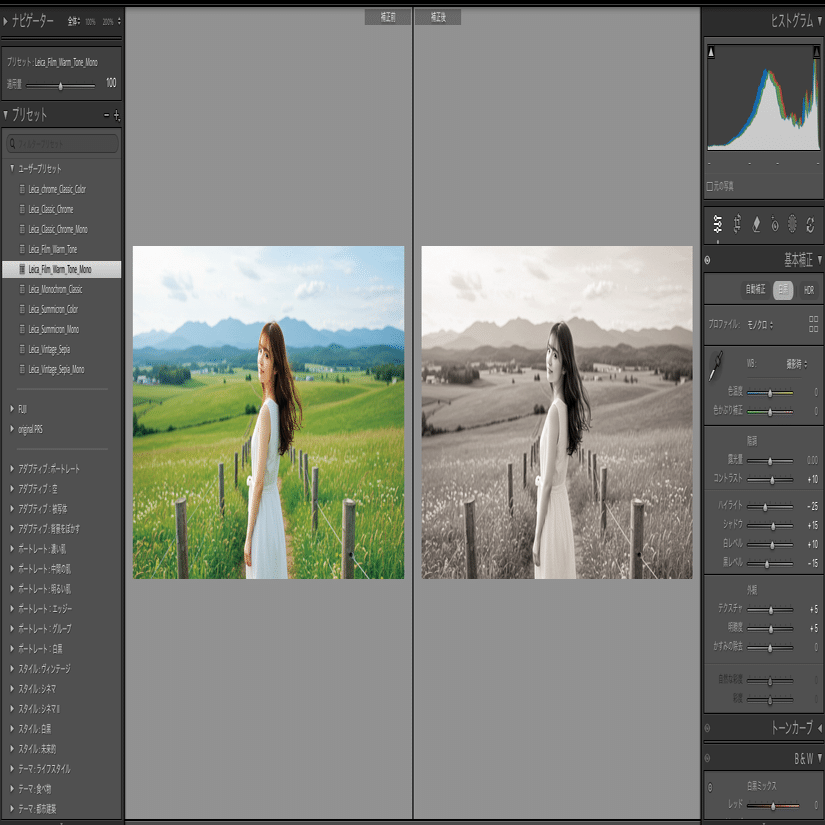Image resolution: width=825 pixels, height=825 pixels.
Task: Click the 白黒ミックス target adjustment icon
Action: [x=710, y=787]
